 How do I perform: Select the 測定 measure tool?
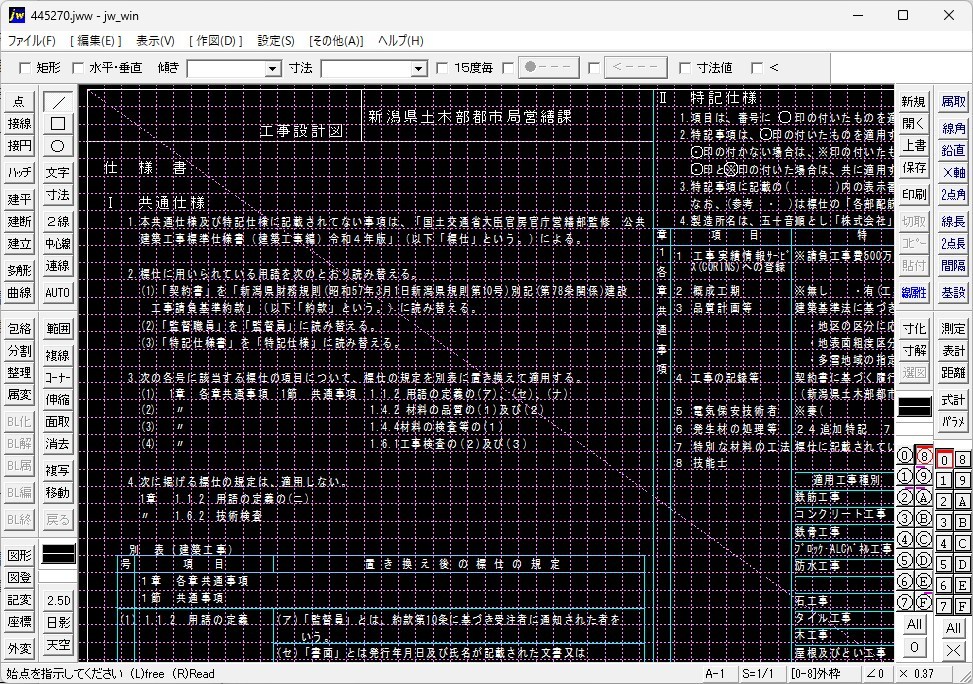point(953,329)
